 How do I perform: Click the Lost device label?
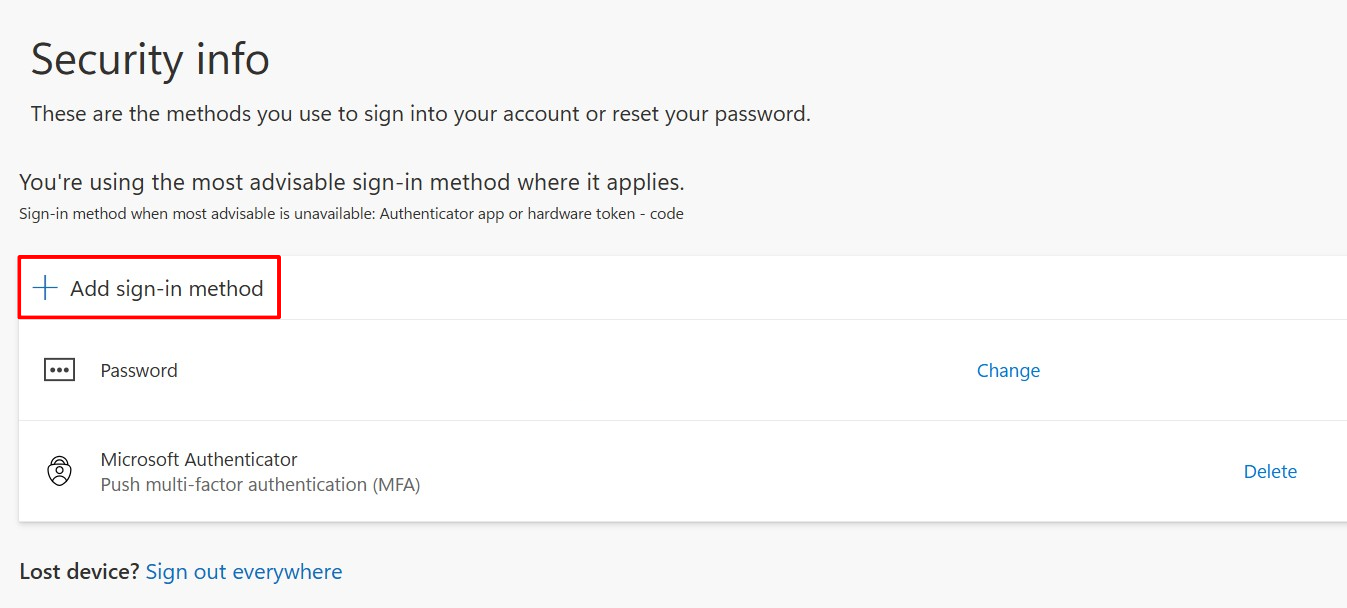77,571
